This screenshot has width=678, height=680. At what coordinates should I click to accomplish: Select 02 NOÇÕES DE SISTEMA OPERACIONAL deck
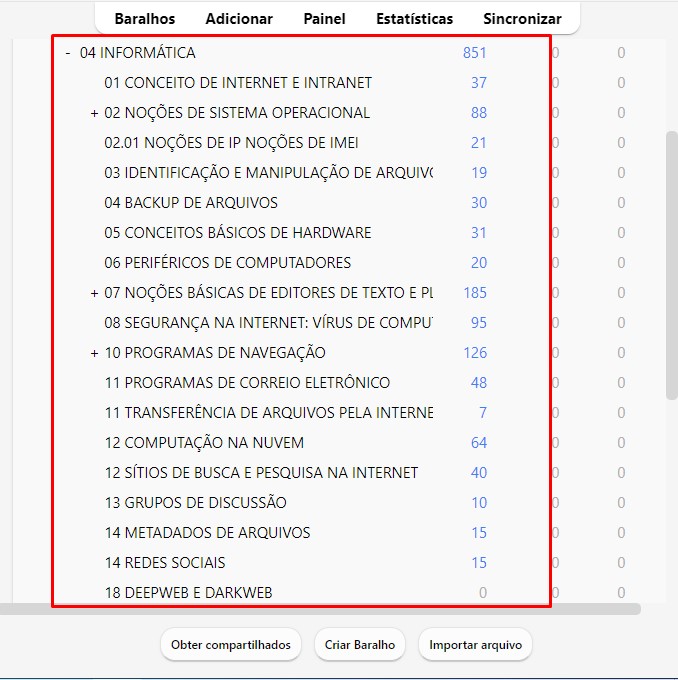pos(237,113)
